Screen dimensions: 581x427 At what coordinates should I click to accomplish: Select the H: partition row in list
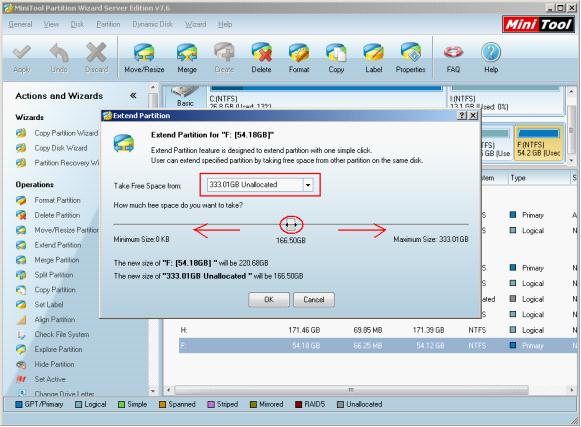[x=378, y=330]
